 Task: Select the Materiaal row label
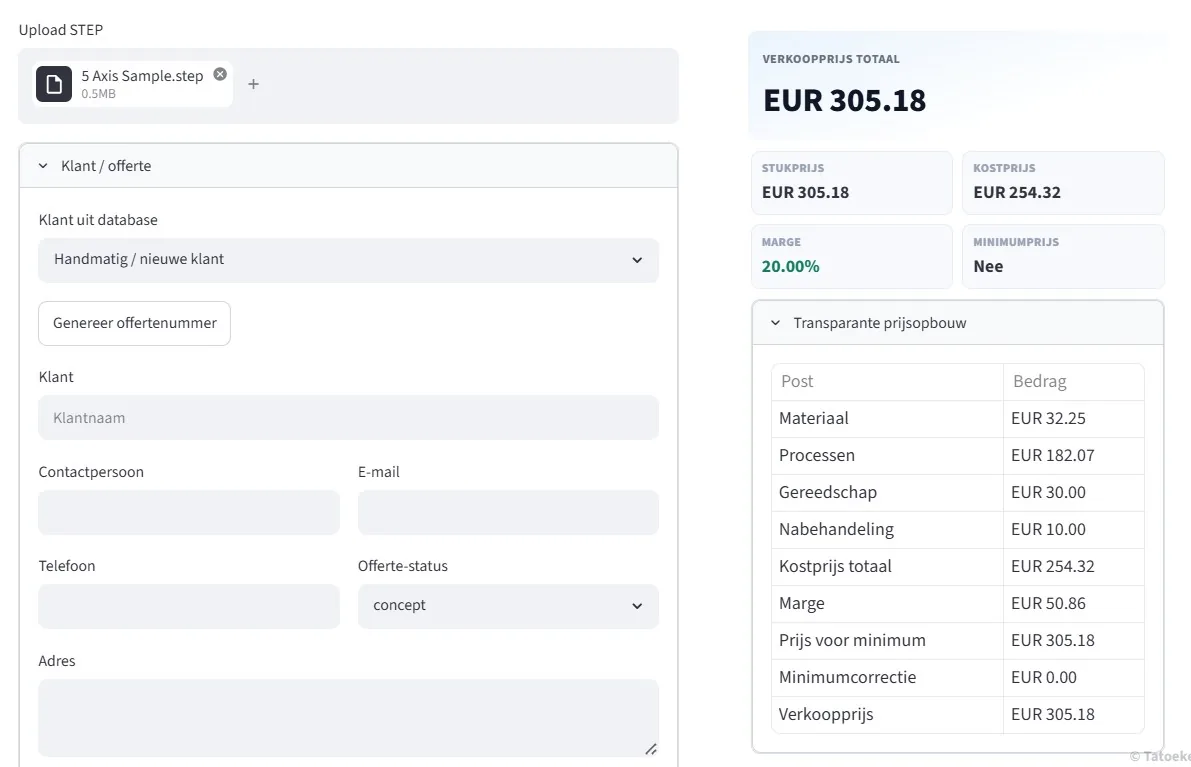coord(813,418)
